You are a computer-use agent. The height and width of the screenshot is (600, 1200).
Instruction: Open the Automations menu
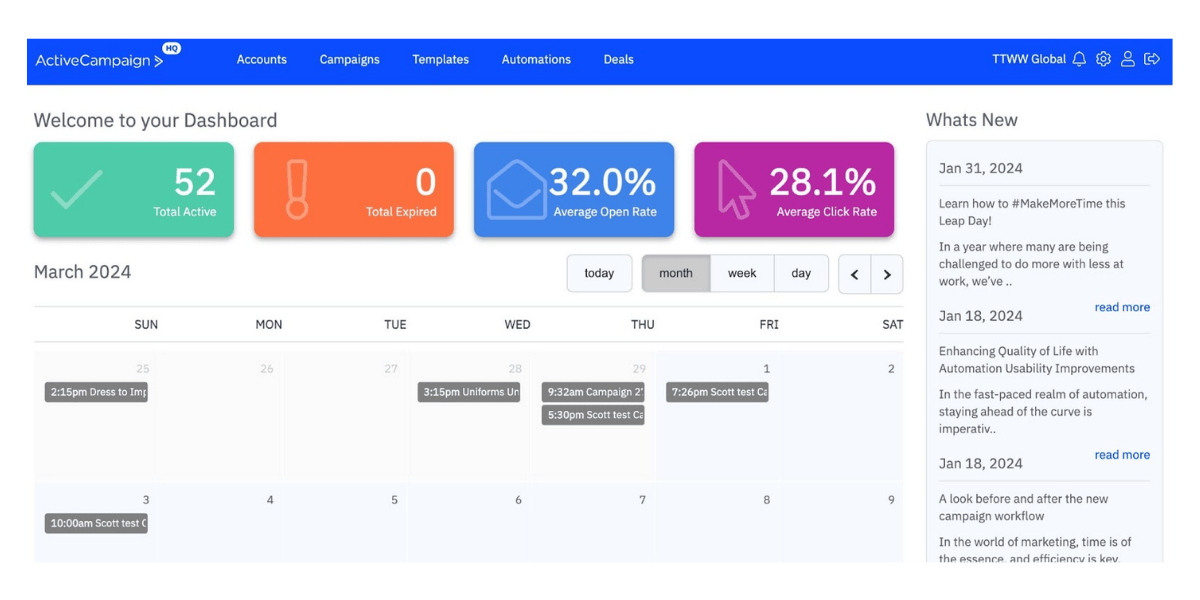click(x=536, y=60)
